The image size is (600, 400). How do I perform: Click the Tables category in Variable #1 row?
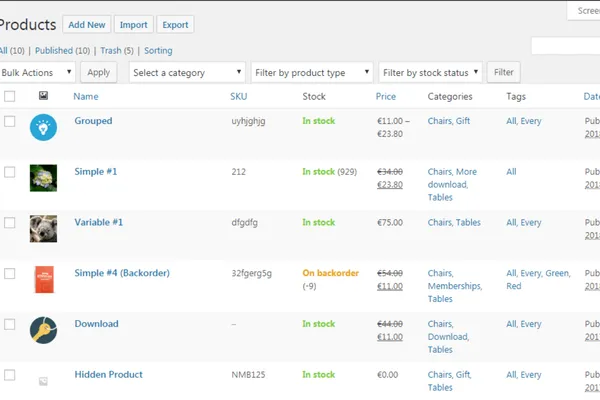point(468,222)
